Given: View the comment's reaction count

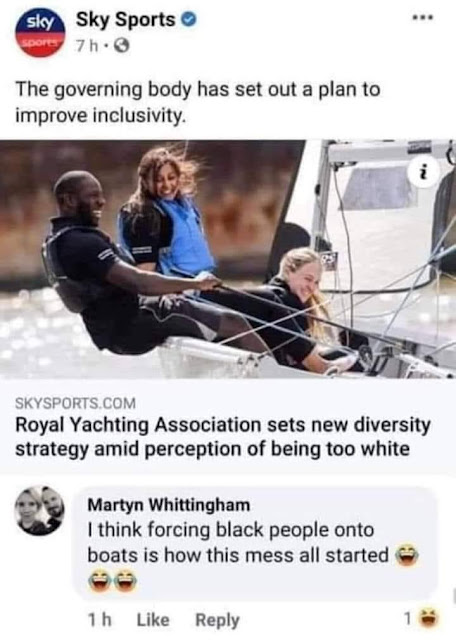Looking at the screenshot, I should pos(407,619).
